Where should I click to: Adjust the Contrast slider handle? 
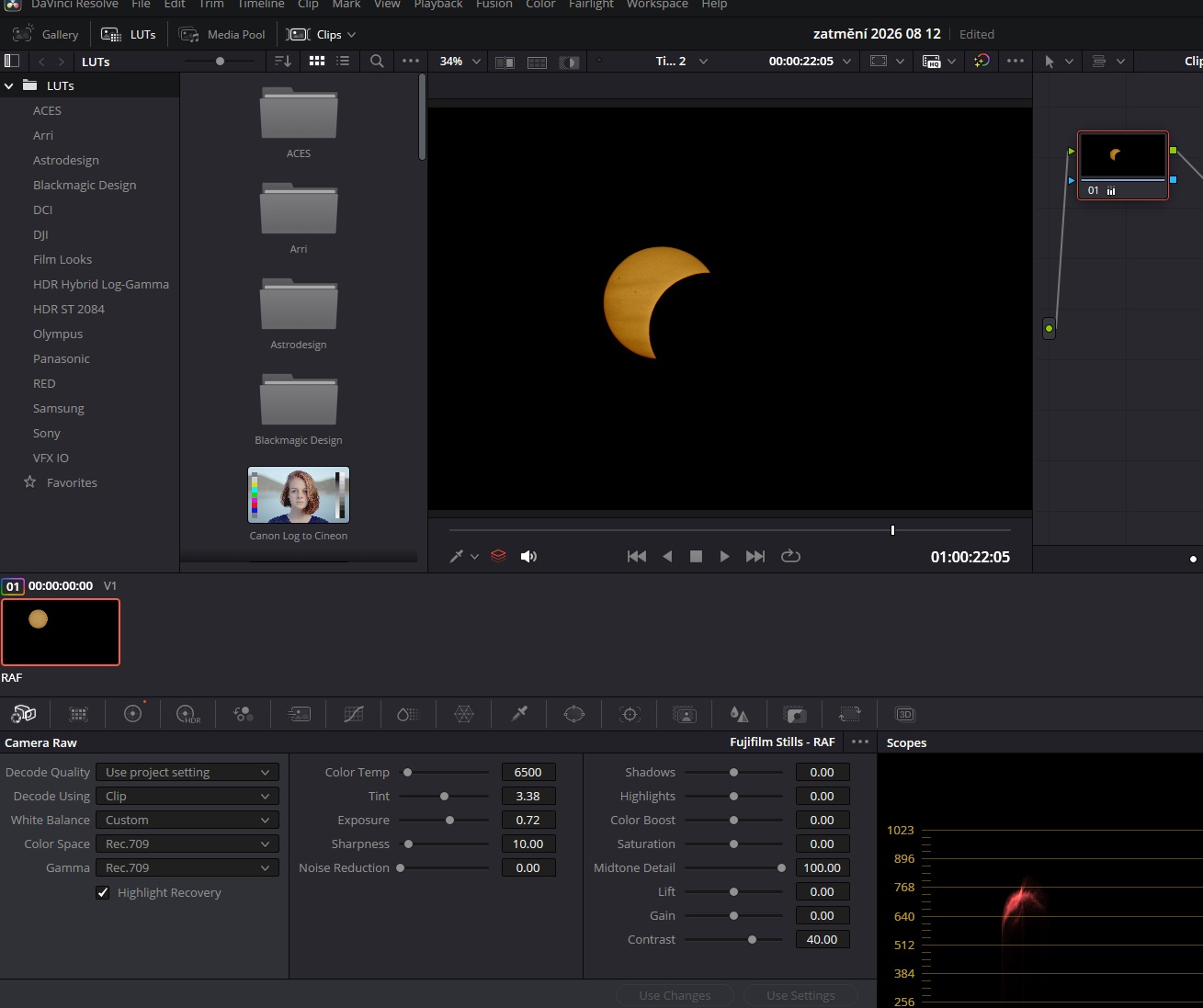click(x=752, y=939)
